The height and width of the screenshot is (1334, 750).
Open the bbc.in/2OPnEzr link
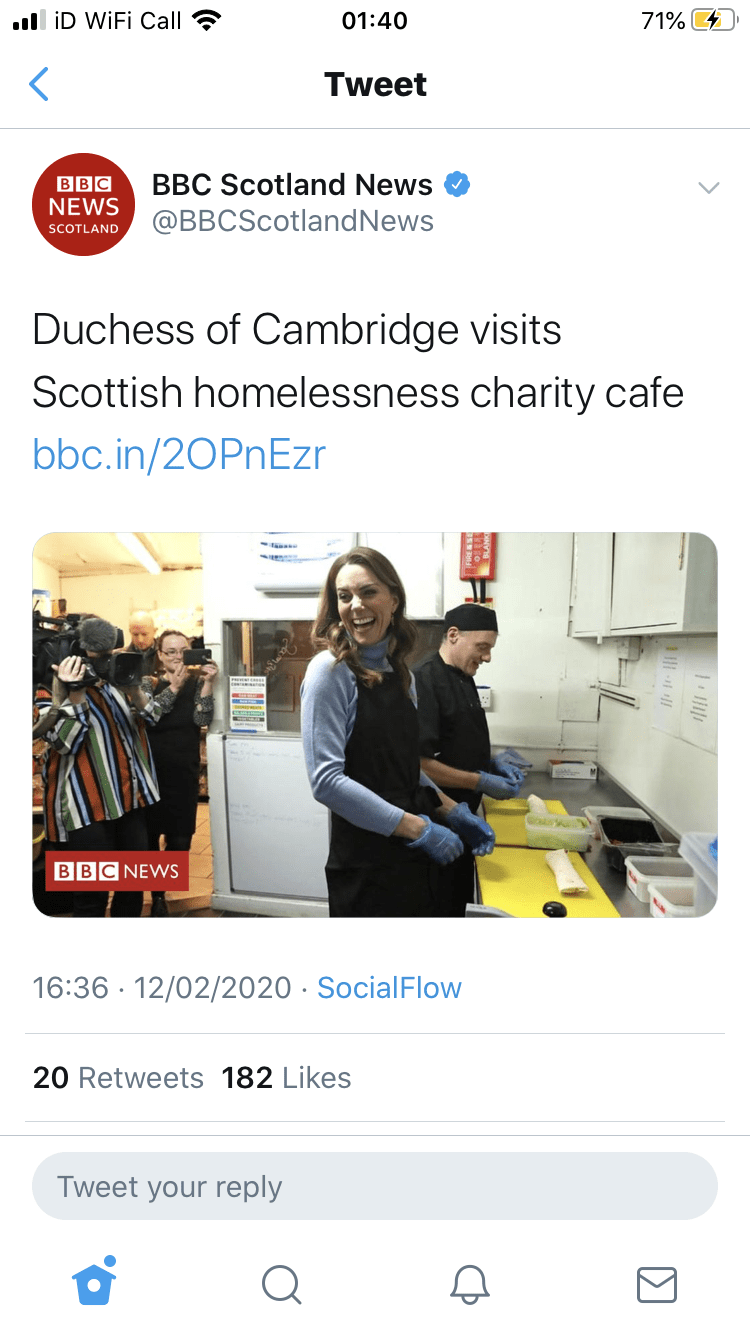coord(179,455)
